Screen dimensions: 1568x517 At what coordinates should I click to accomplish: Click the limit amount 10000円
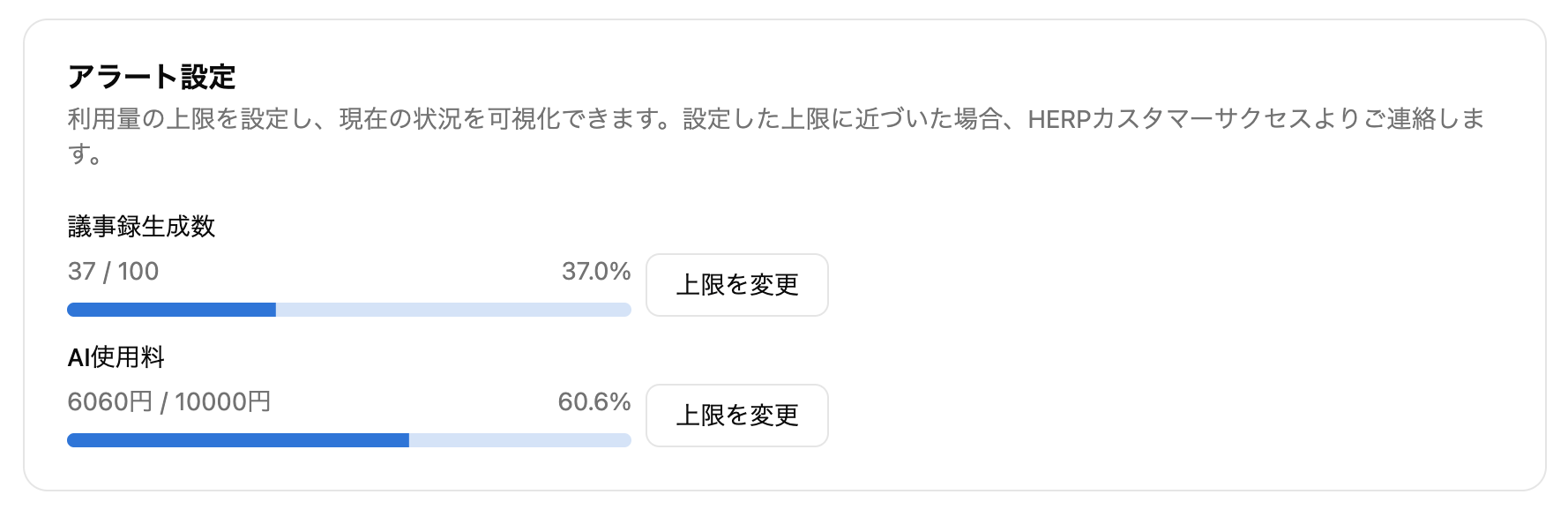pyautogui.click(x=223, y=401)
